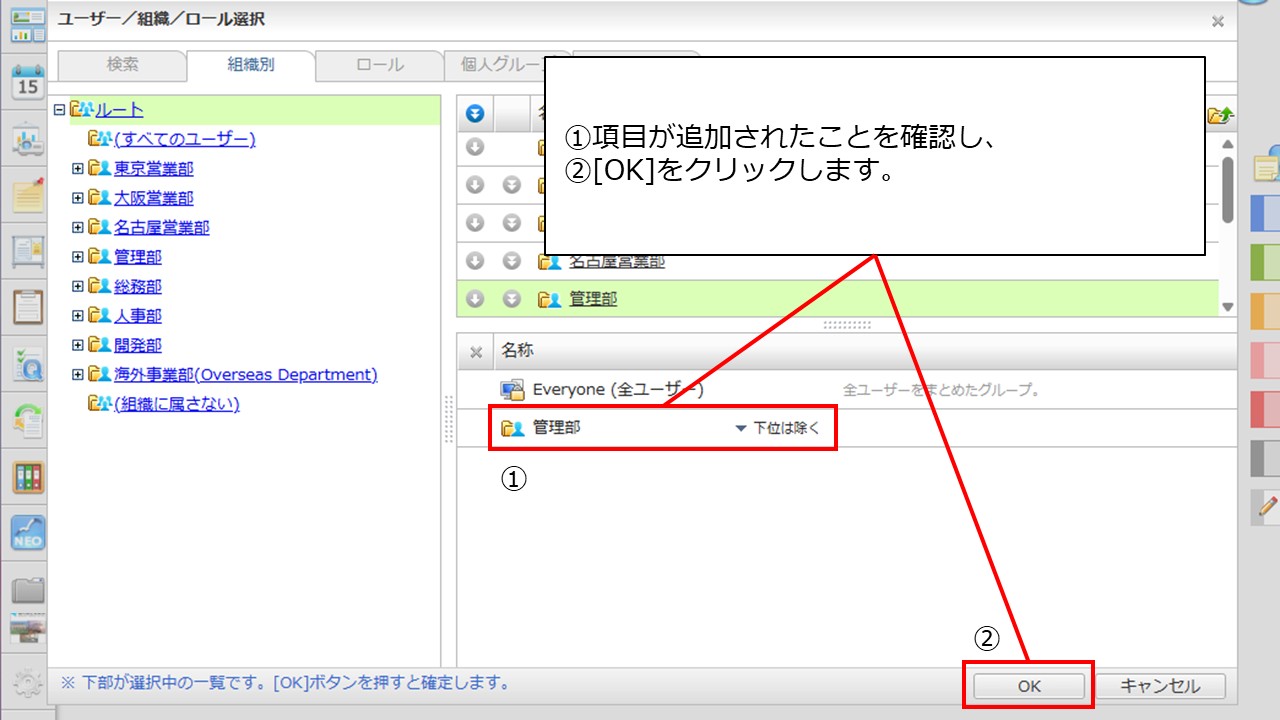1280x720 pixels.
Task: Select 東京営業部 in the tree
Action: click(154, 169)
